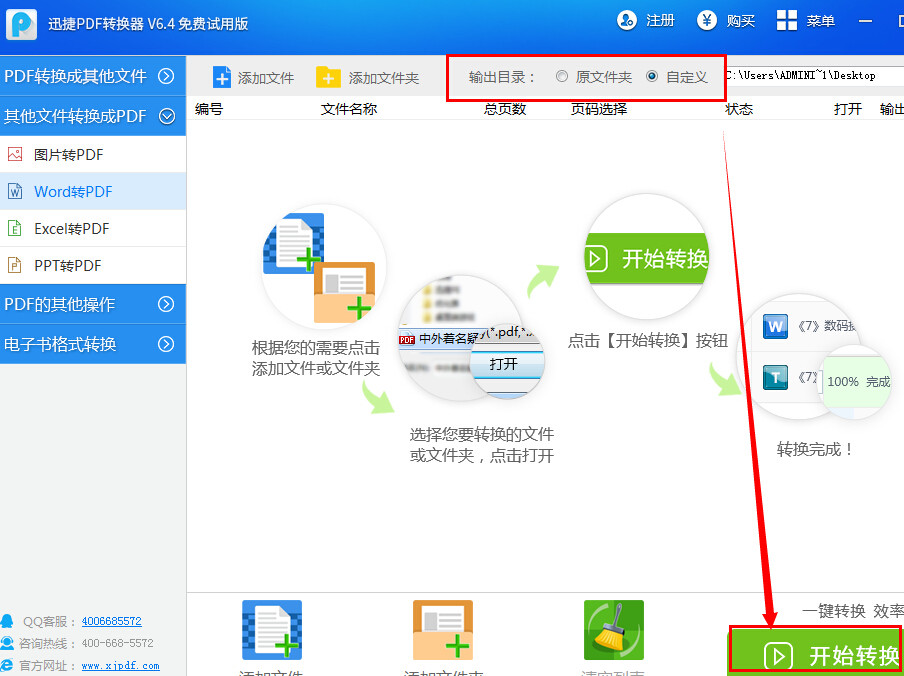This screenshot has height=676, width=904.
Task: Click the add files illustration in the guide
Action: (323, 267)
